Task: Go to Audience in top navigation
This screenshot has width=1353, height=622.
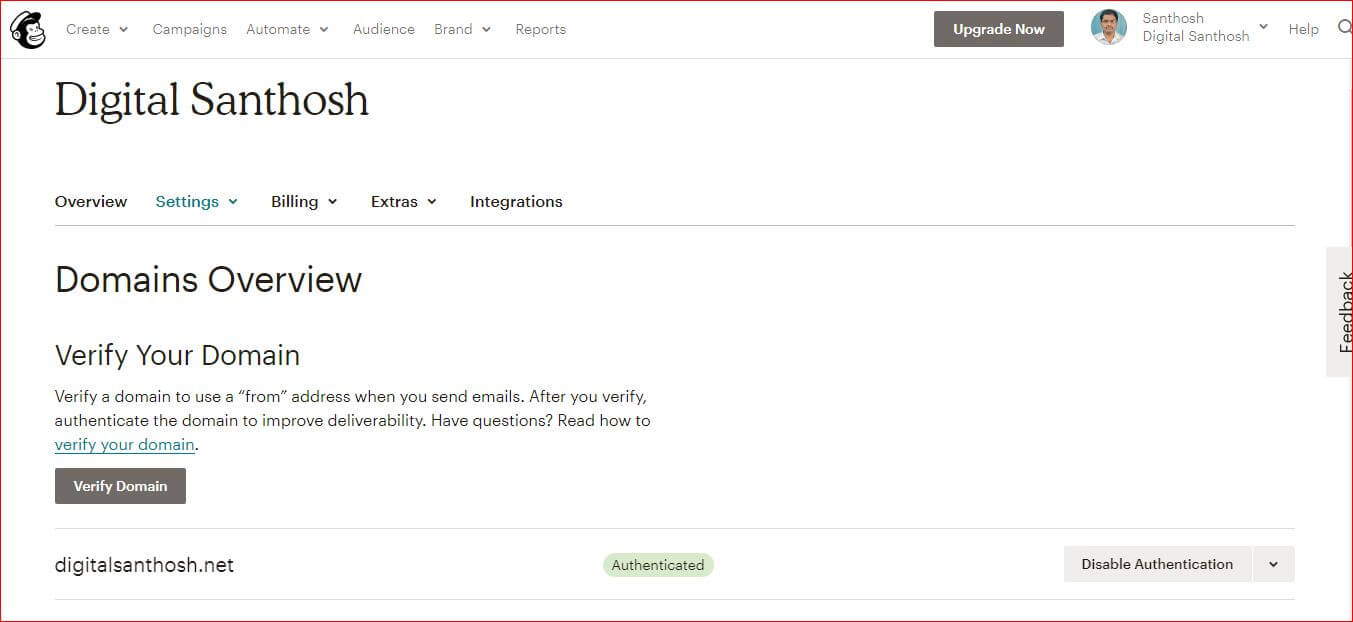Action: pos(384,29)
